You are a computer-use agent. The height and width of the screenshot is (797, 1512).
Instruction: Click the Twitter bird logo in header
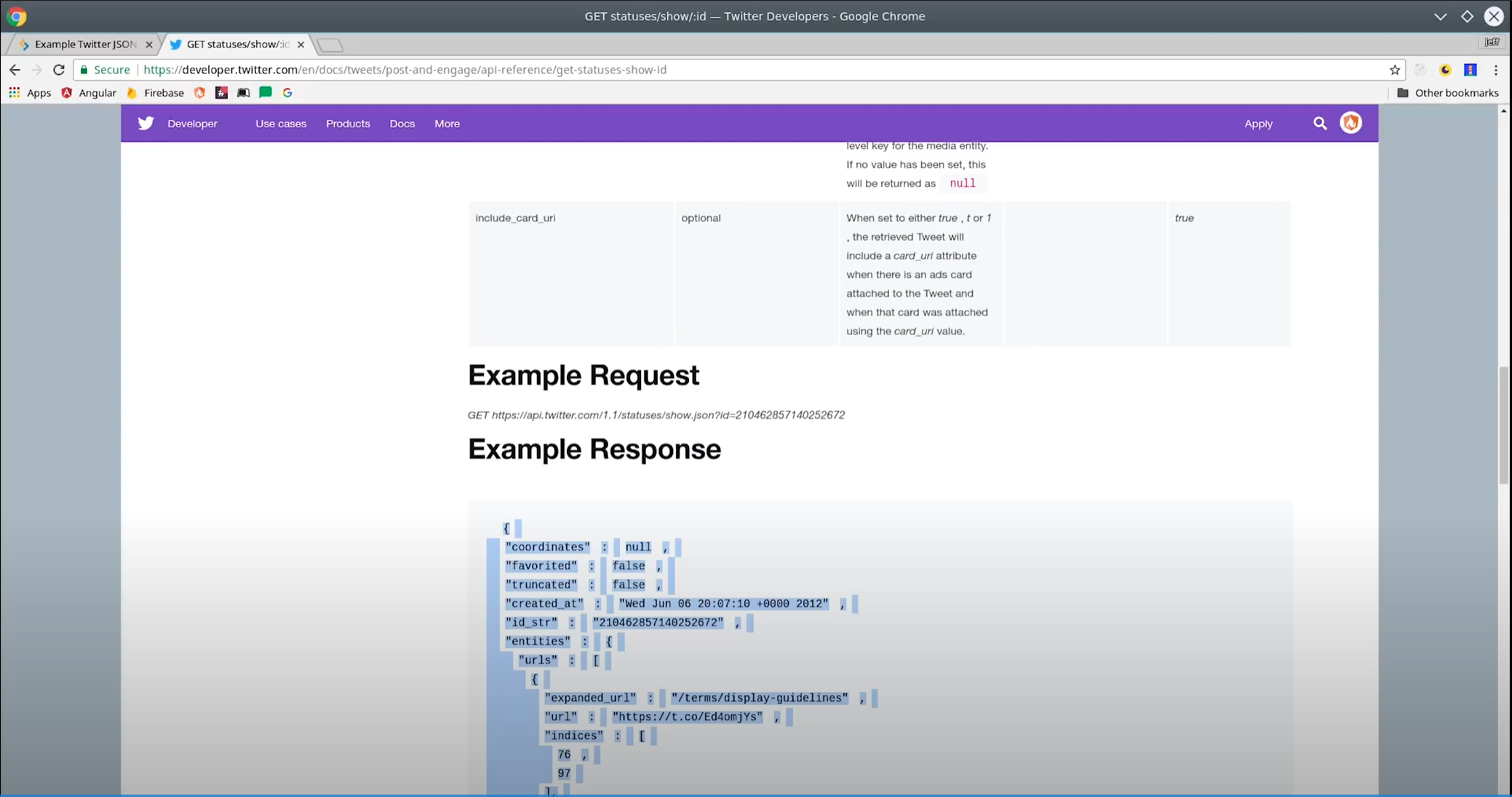pyautogui.click(x=146, y=123)
